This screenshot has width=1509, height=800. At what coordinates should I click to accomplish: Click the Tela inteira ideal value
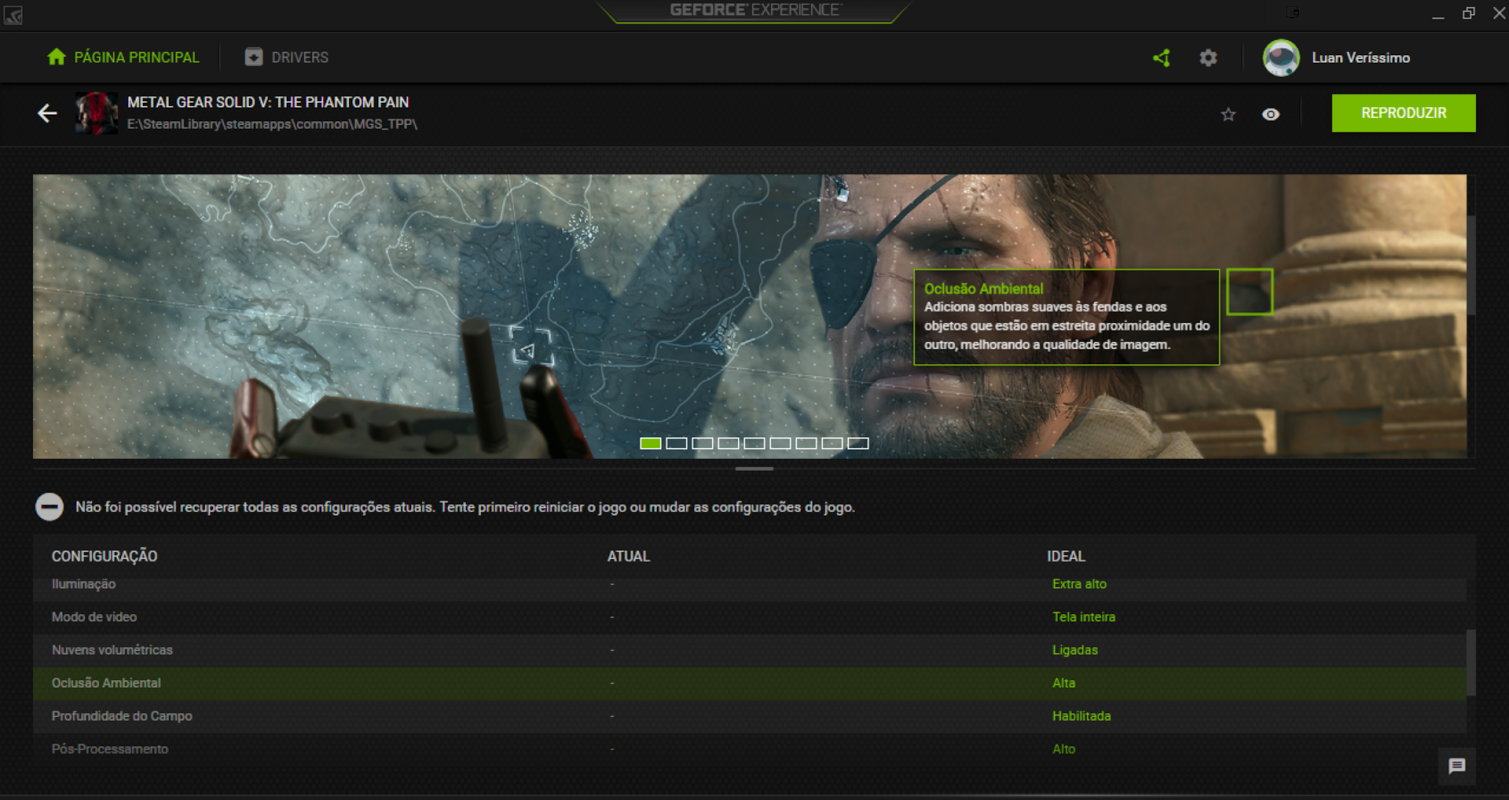click(1083, 617)
